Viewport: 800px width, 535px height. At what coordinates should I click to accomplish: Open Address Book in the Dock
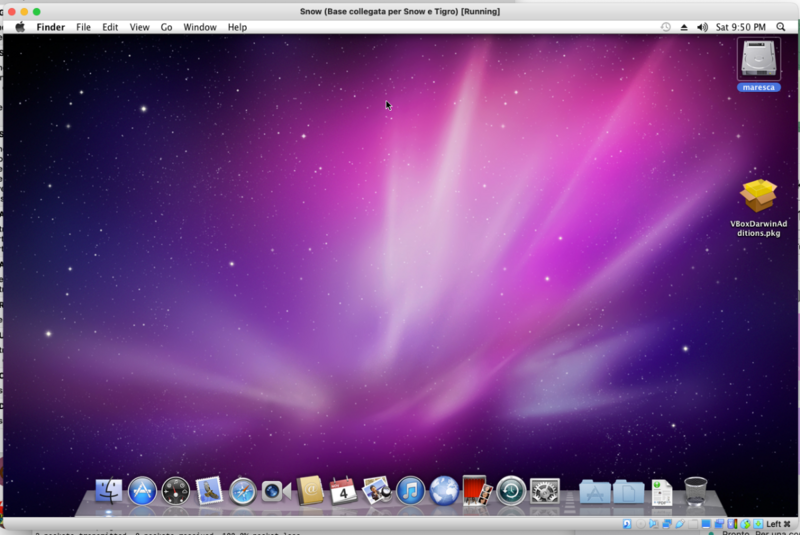pyautogui.click(x=310, y=490)
